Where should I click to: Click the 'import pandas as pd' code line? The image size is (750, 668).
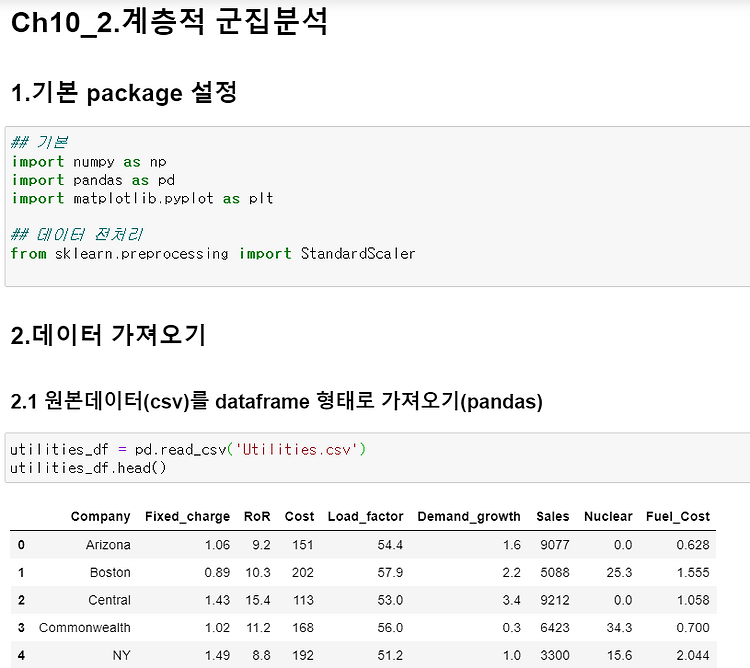point(93,180)
